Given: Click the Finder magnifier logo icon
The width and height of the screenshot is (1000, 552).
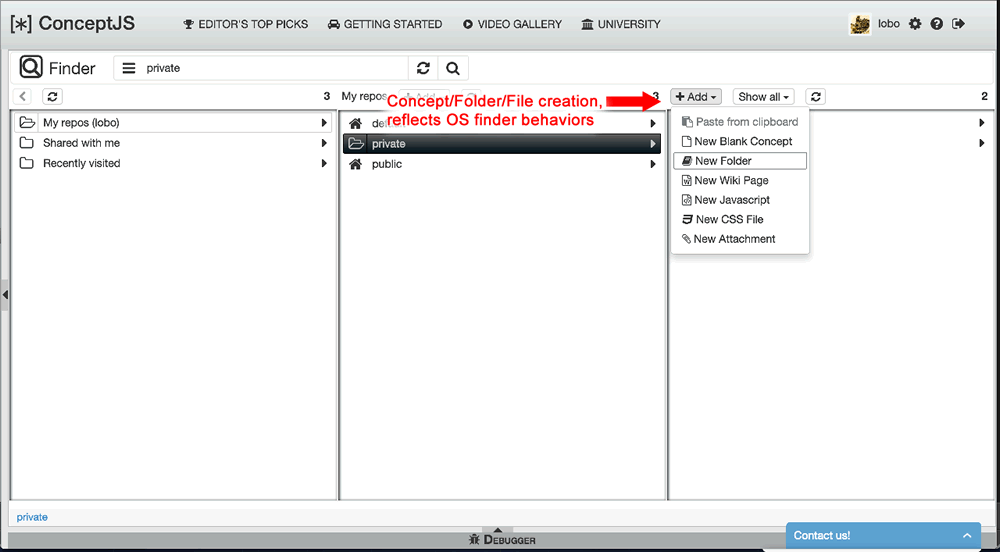Looking at the screenshot, I should pyautogui.click(x=31, y=67).
